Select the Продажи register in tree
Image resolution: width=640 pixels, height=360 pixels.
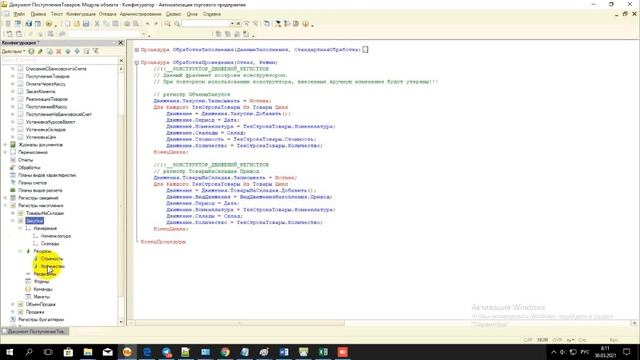[x=35, y=312]
